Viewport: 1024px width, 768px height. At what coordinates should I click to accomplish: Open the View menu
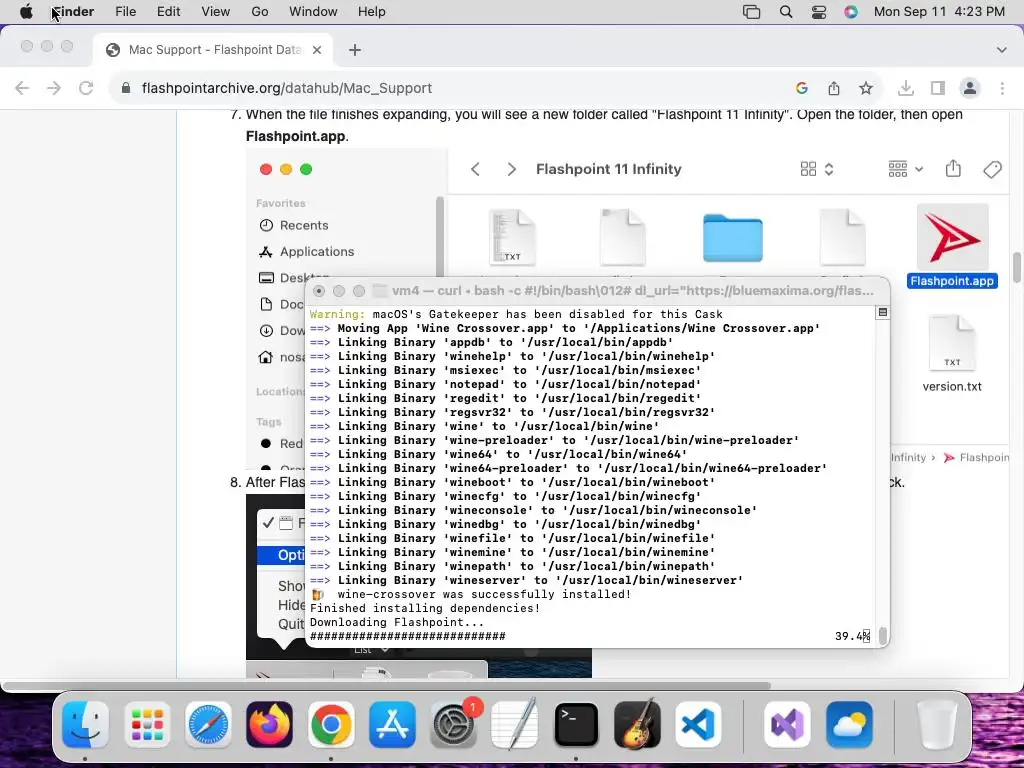216,12
